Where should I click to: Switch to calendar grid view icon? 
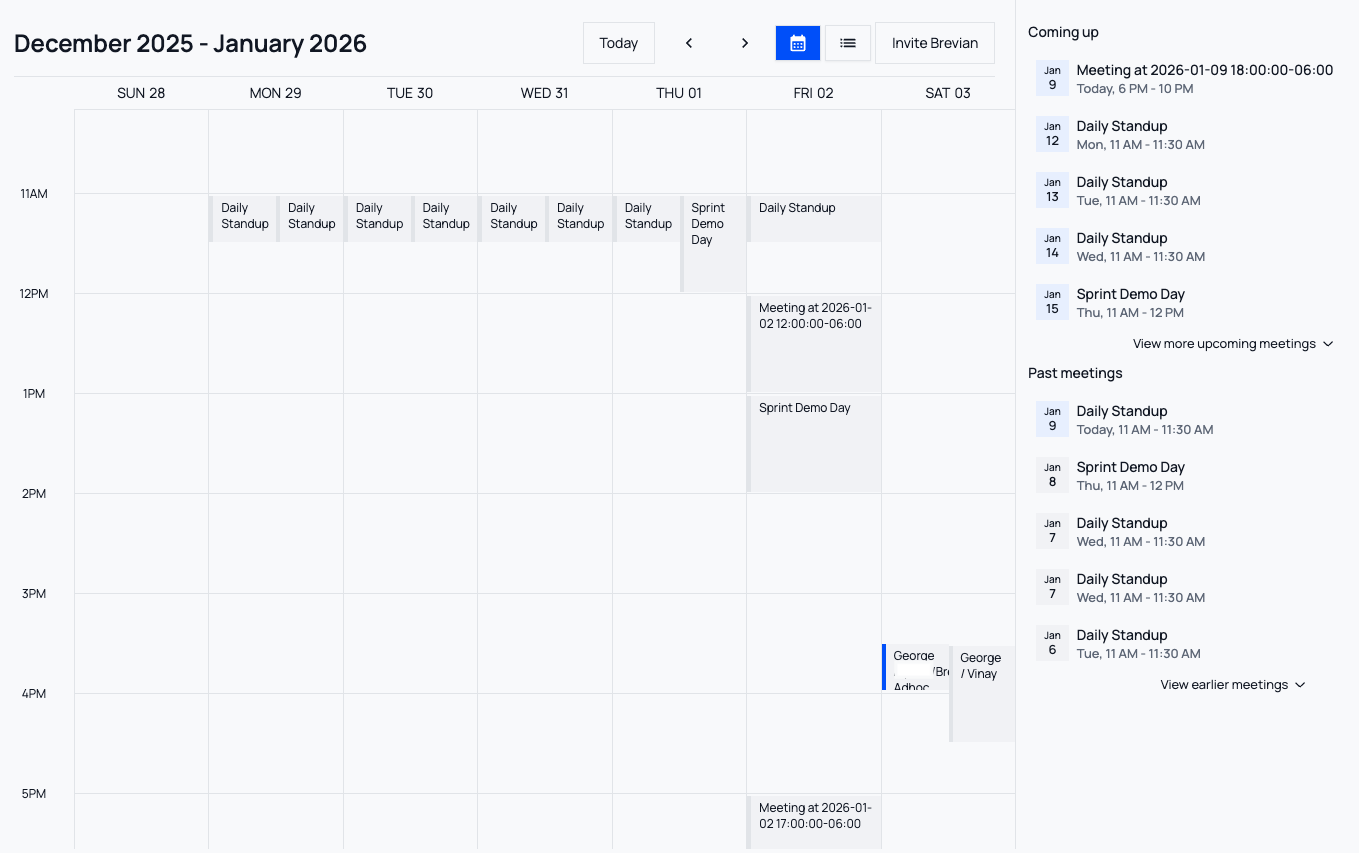[x=797, y=43]
